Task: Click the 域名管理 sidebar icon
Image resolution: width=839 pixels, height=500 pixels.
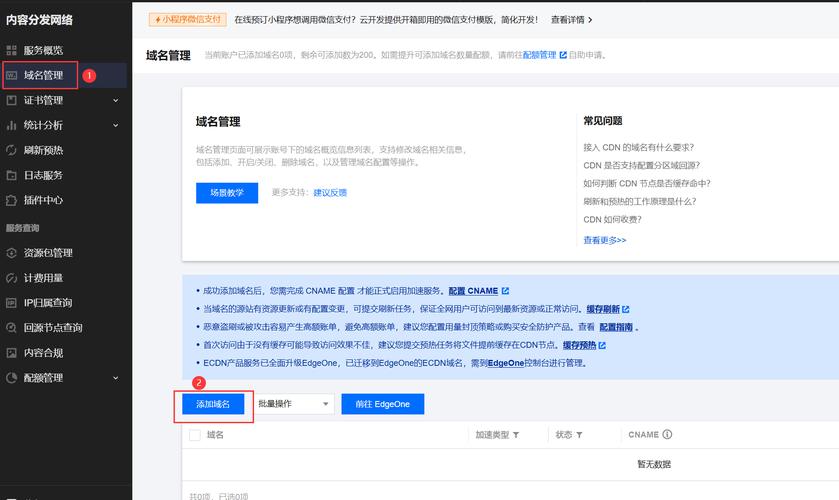Action: tap(11, 75)
